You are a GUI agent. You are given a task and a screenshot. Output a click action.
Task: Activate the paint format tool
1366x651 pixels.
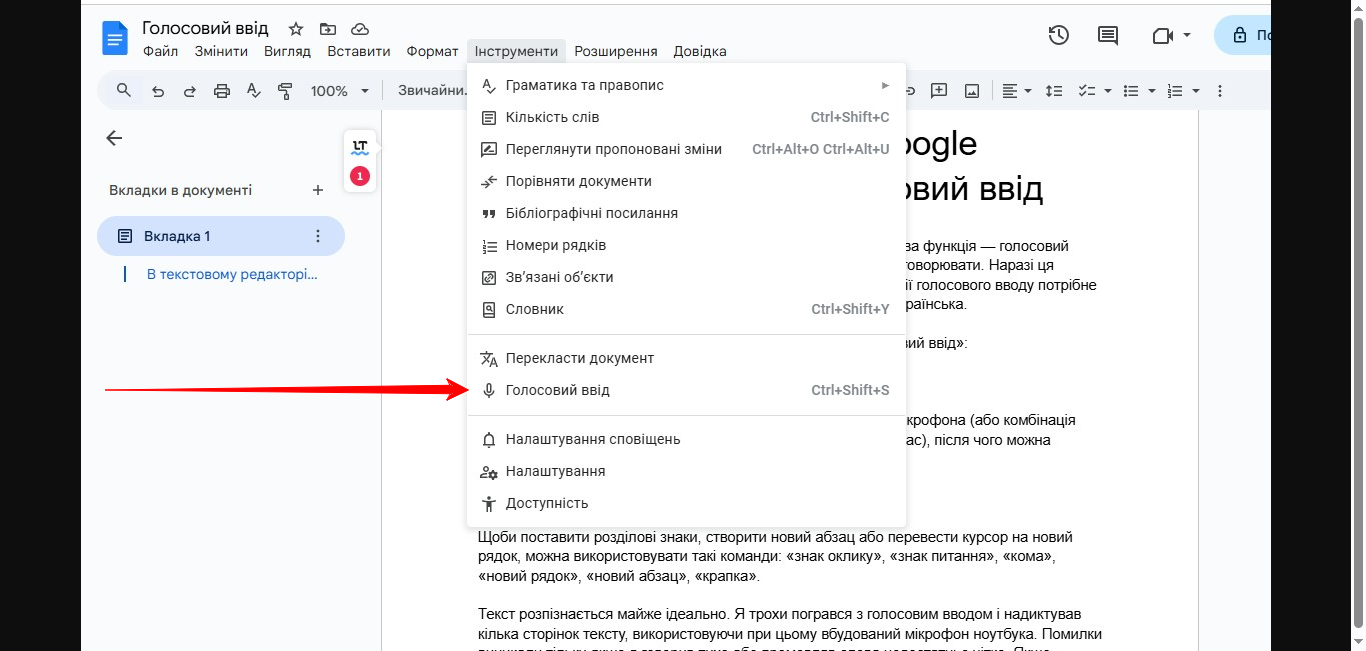[x=285, y=91]
